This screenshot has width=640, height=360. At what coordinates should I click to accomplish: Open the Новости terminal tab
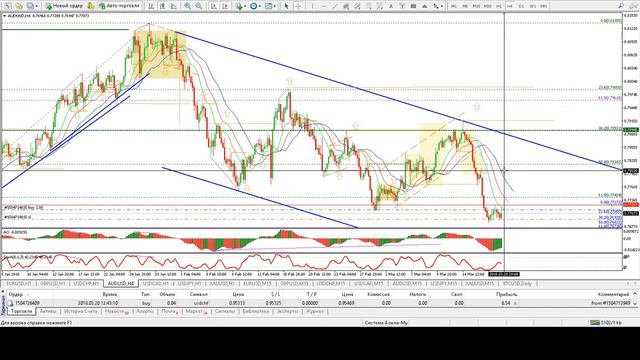pyautogui.click(x=116, y=311)
